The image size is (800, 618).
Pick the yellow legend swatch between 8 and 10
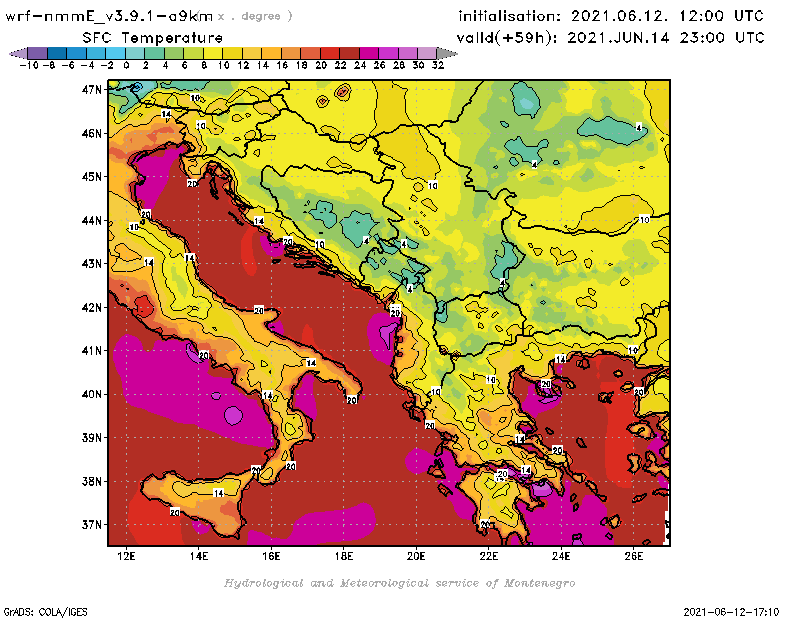pos(213,53)
